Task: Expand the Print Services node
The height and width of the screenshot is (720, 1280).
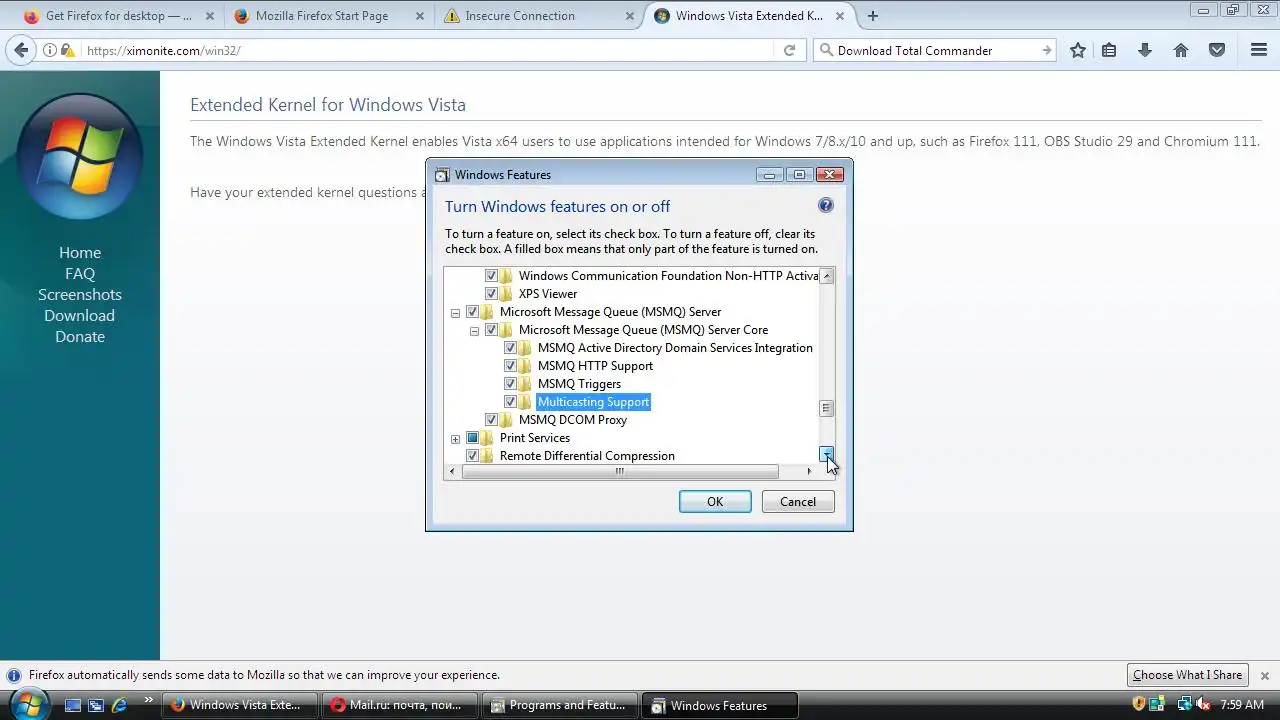Action: click(x=455, y=438)
